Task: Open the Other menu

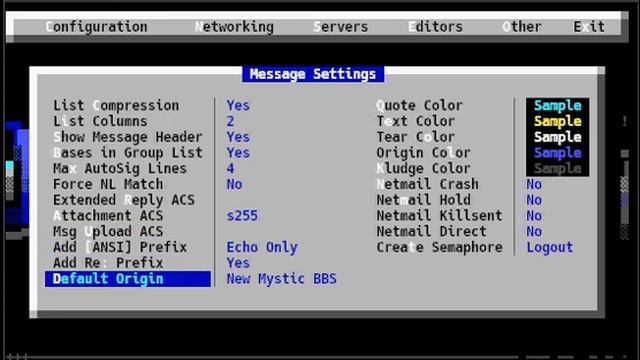Action: coord(522,27)
